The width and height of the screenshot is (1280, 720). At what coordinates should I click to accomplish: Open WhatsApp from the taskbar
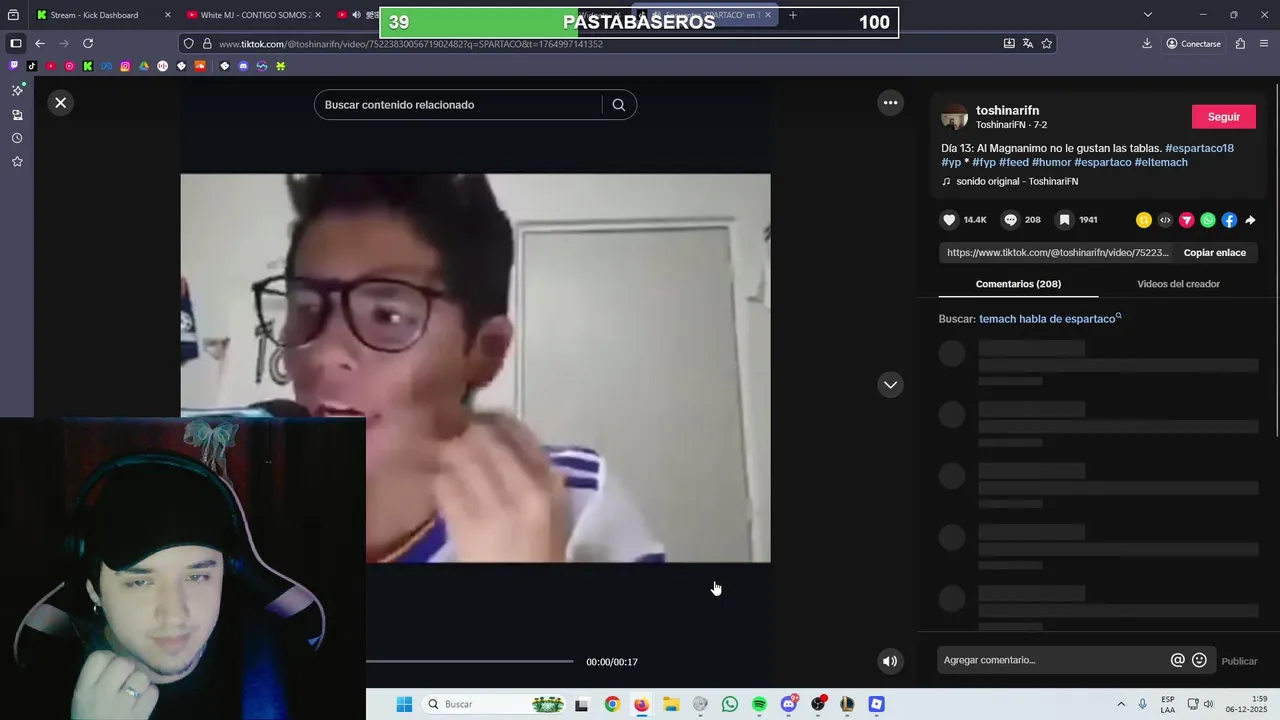pos(730,704)
